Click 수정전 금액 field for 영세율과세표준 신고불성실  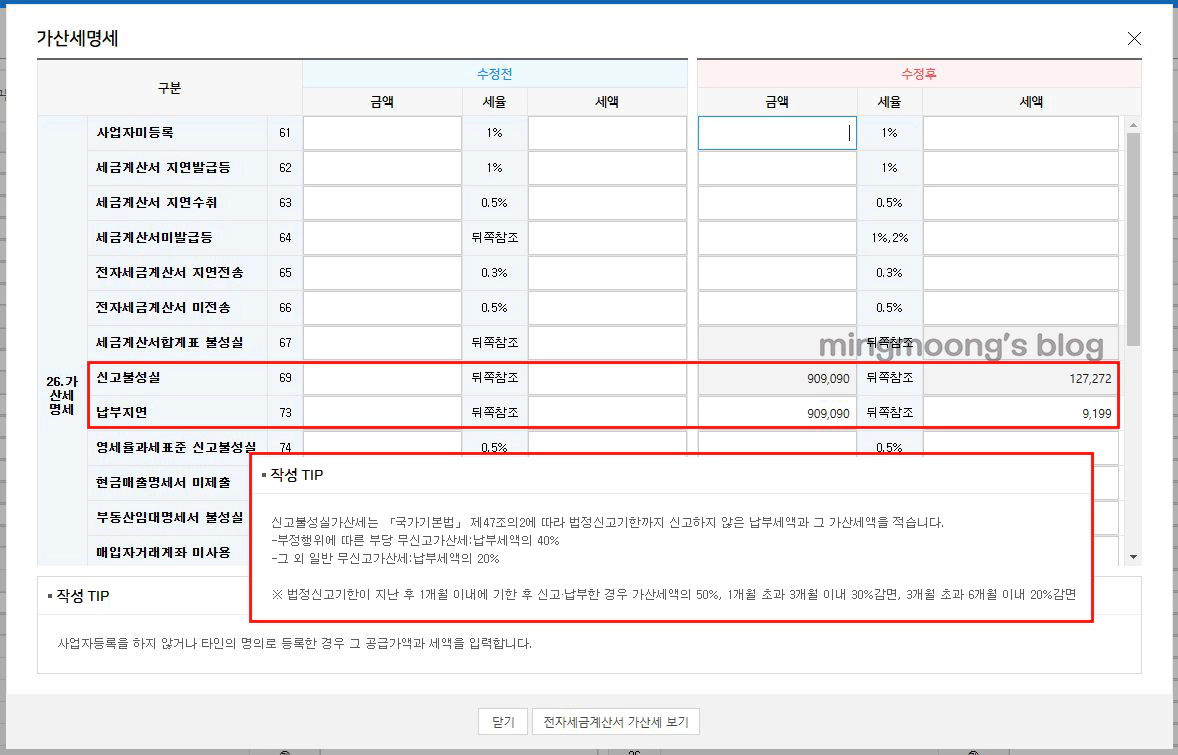[x=381, y=447]
